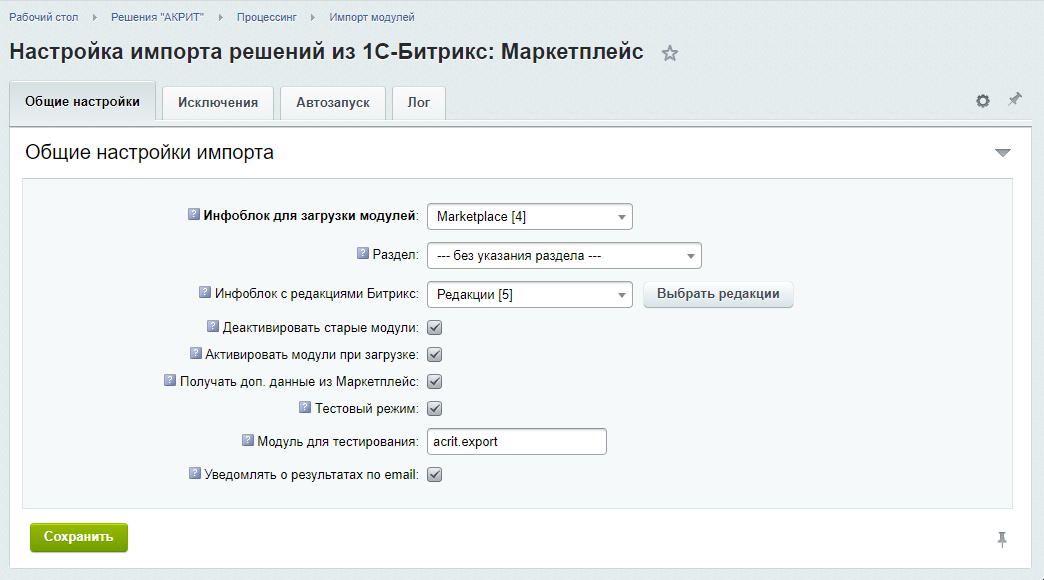Toggle Деактивировать старые модули checkbox
This screenshot has height=580, width=1044.
[435, 327]
